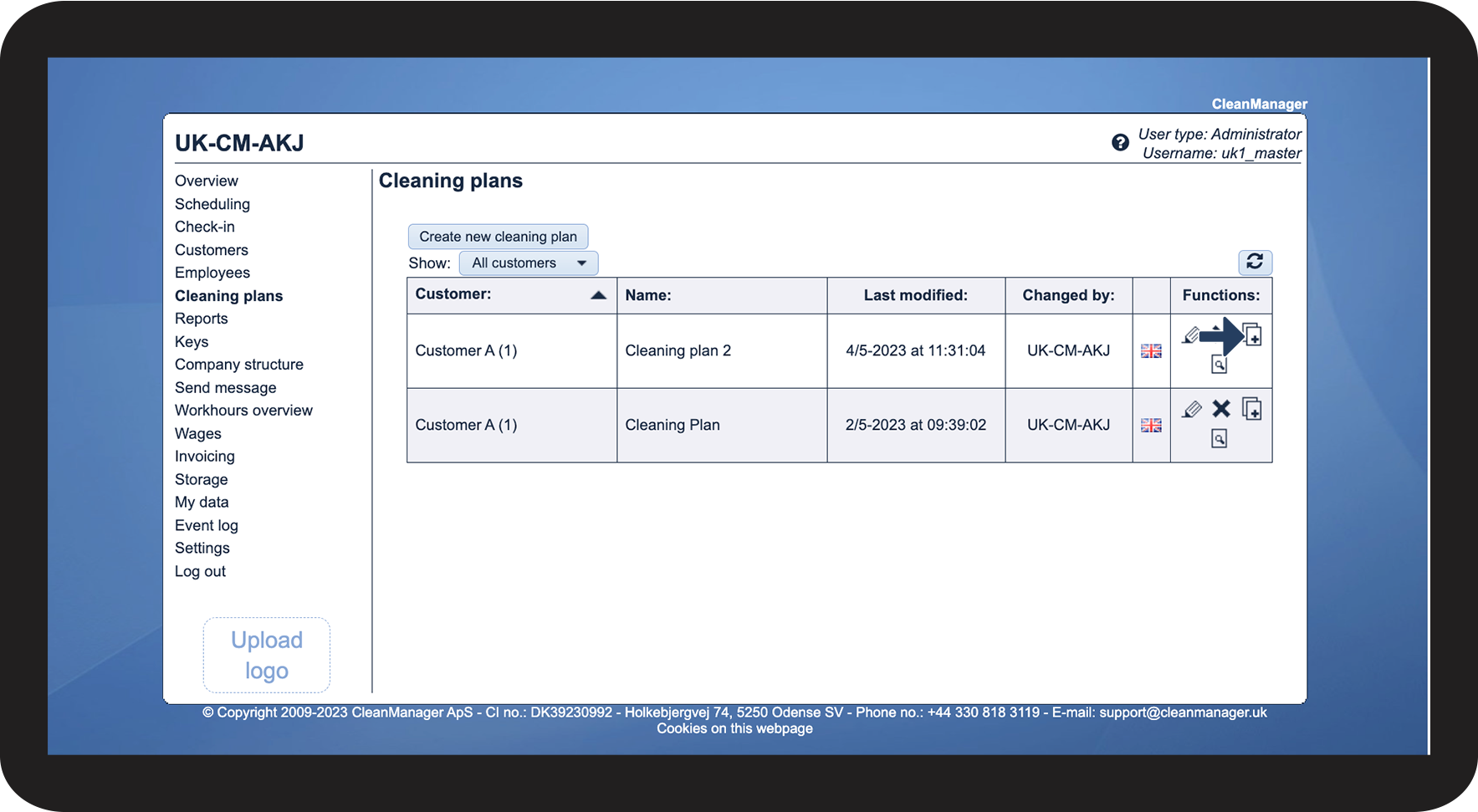The image size is (1478, 812).
Task: Click User type: Administrator text
Action: tap(1220, 134)
